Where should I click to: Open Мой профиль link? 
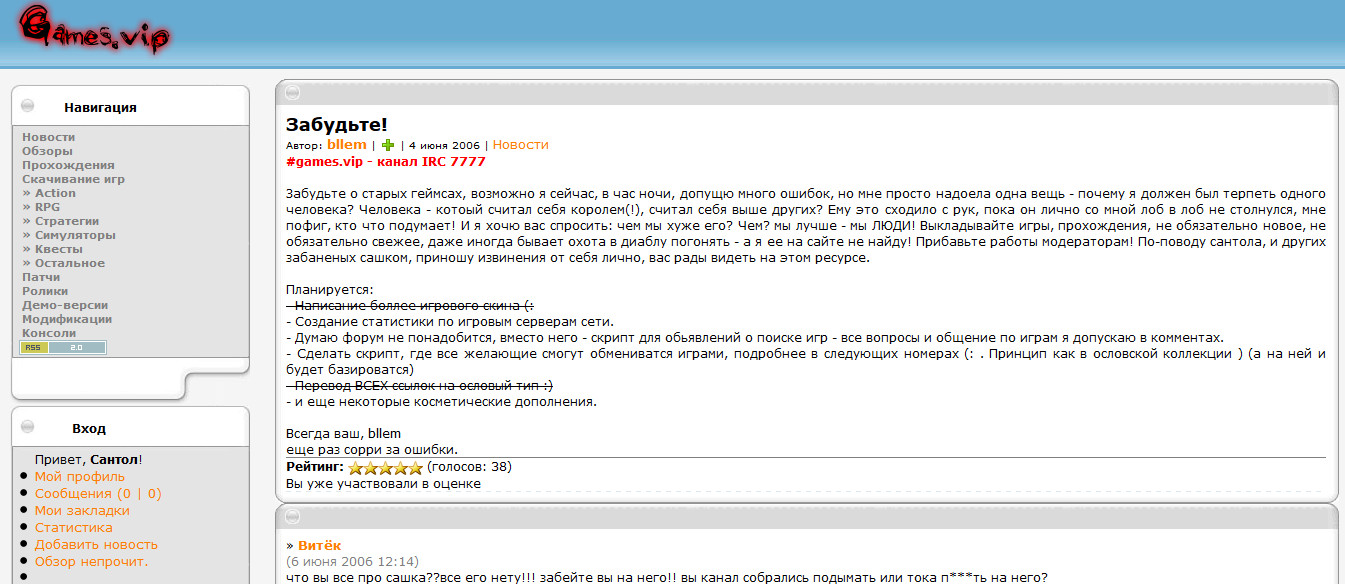pos(80,477)
